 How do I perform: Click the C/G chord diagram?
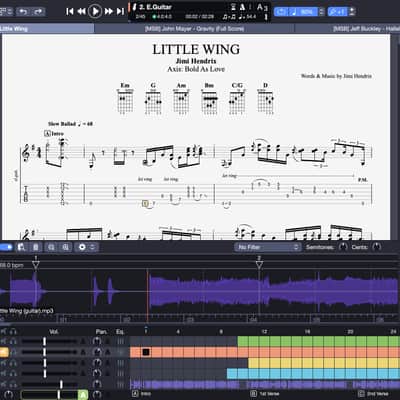[x=237, y=98]
